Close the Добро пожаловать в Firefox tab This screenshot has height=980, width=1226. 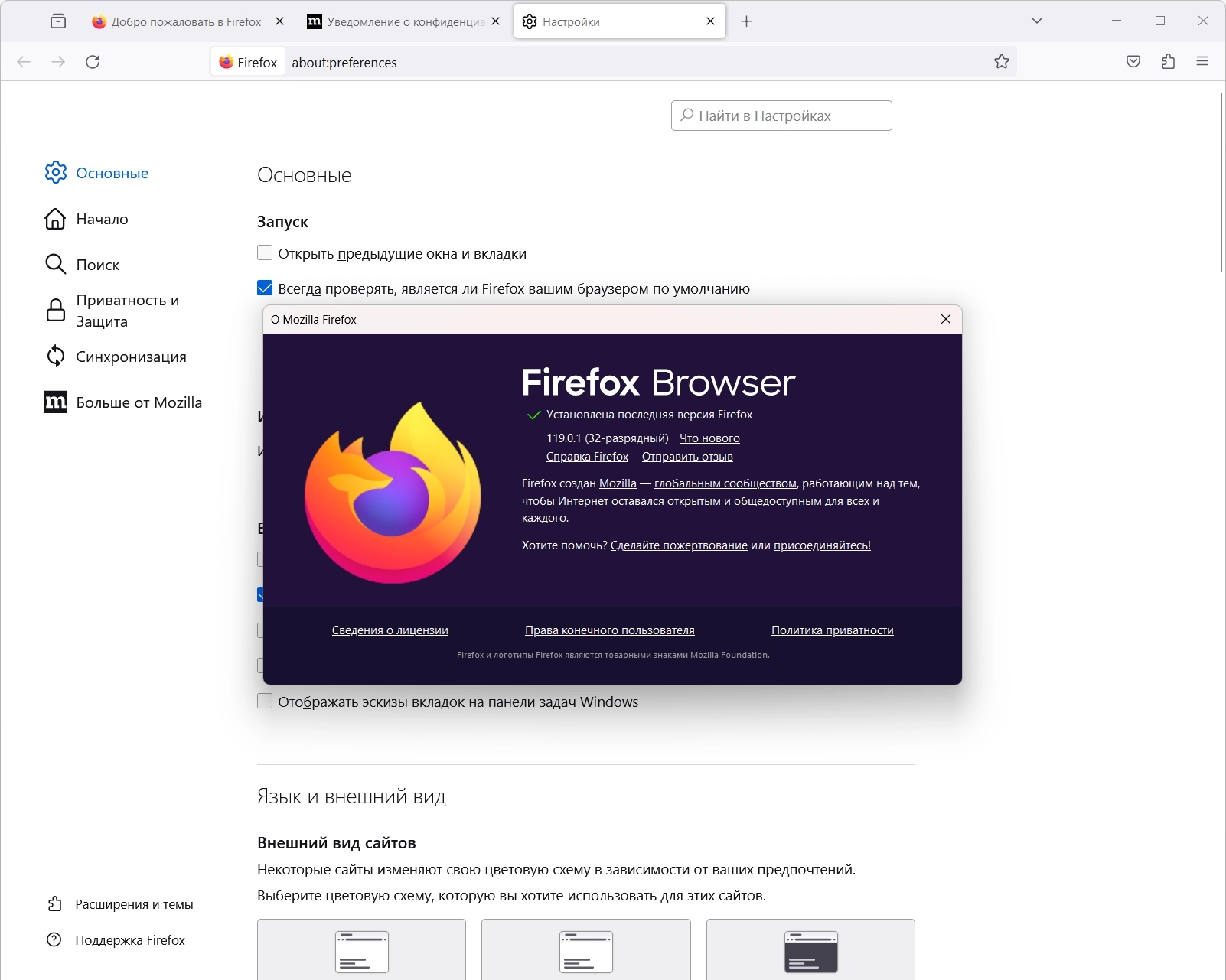point(280,21)
